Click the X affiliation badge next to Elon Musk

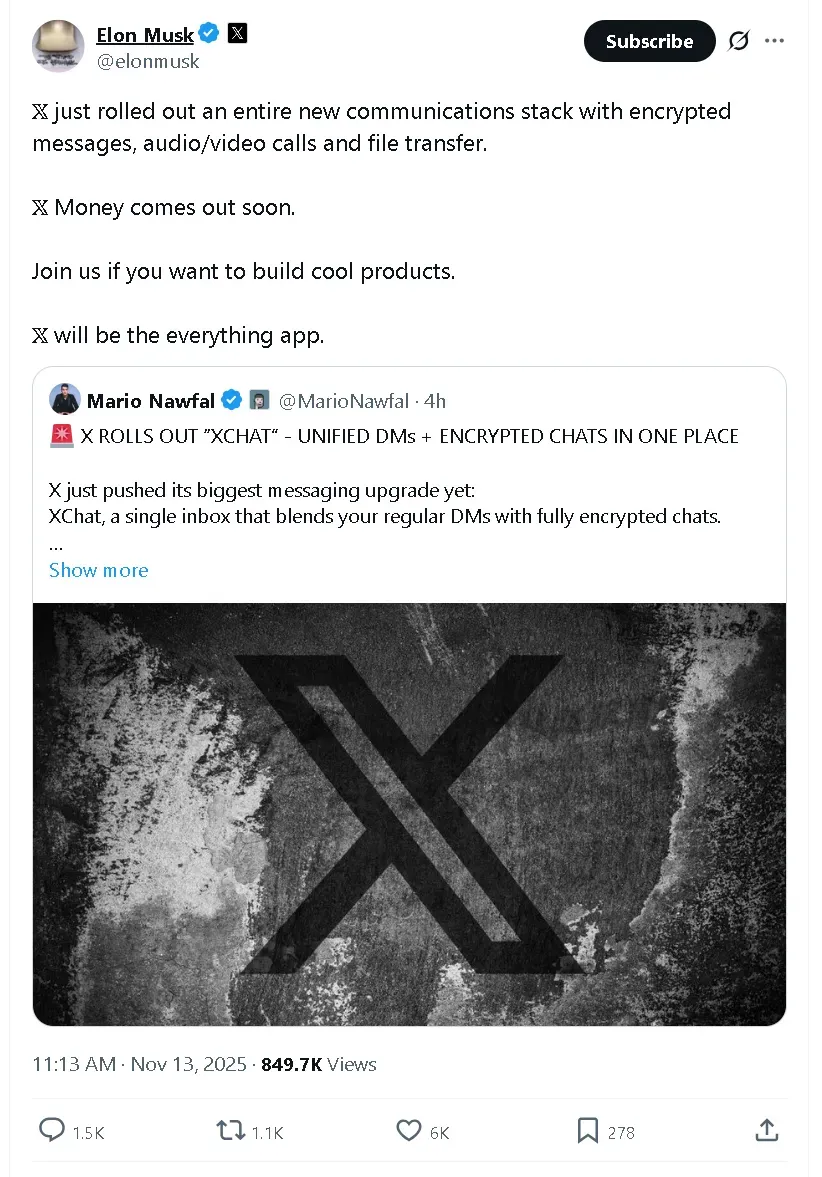(x=237, y=33)
